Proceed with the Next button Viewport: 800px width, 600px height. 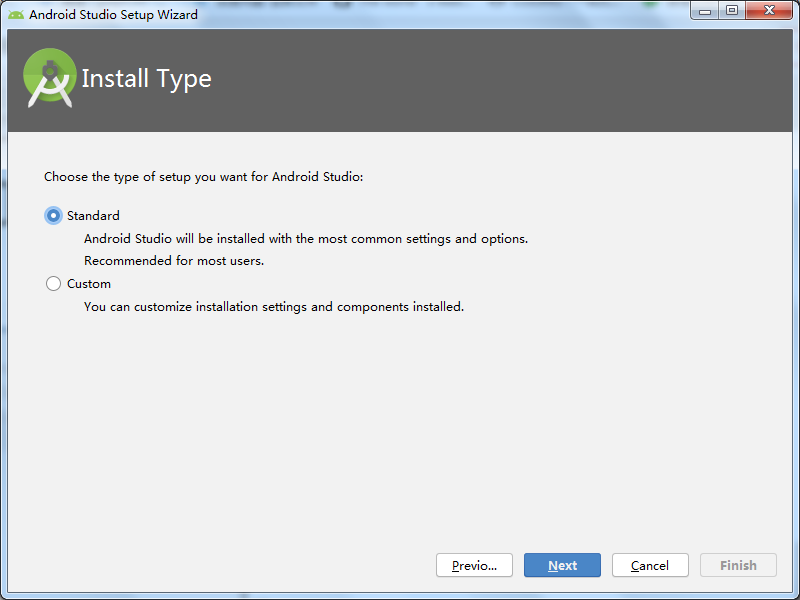(x=562, y=565)
